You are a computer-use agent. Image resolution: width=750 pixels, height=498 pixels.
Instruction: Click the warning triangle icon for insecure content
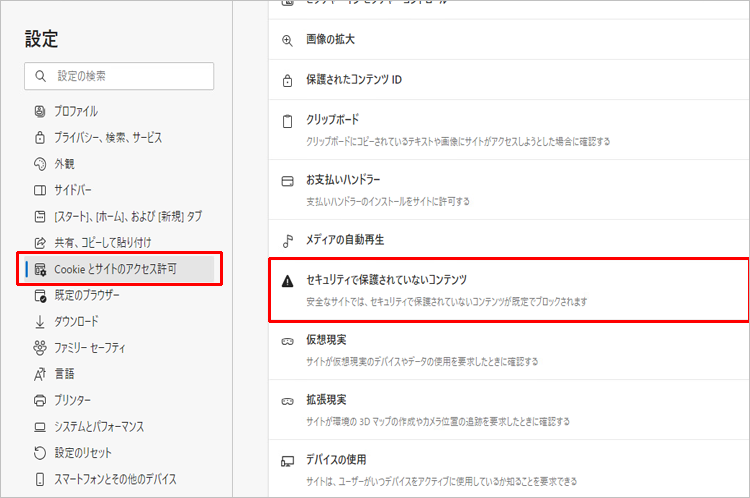pos(287,281)
